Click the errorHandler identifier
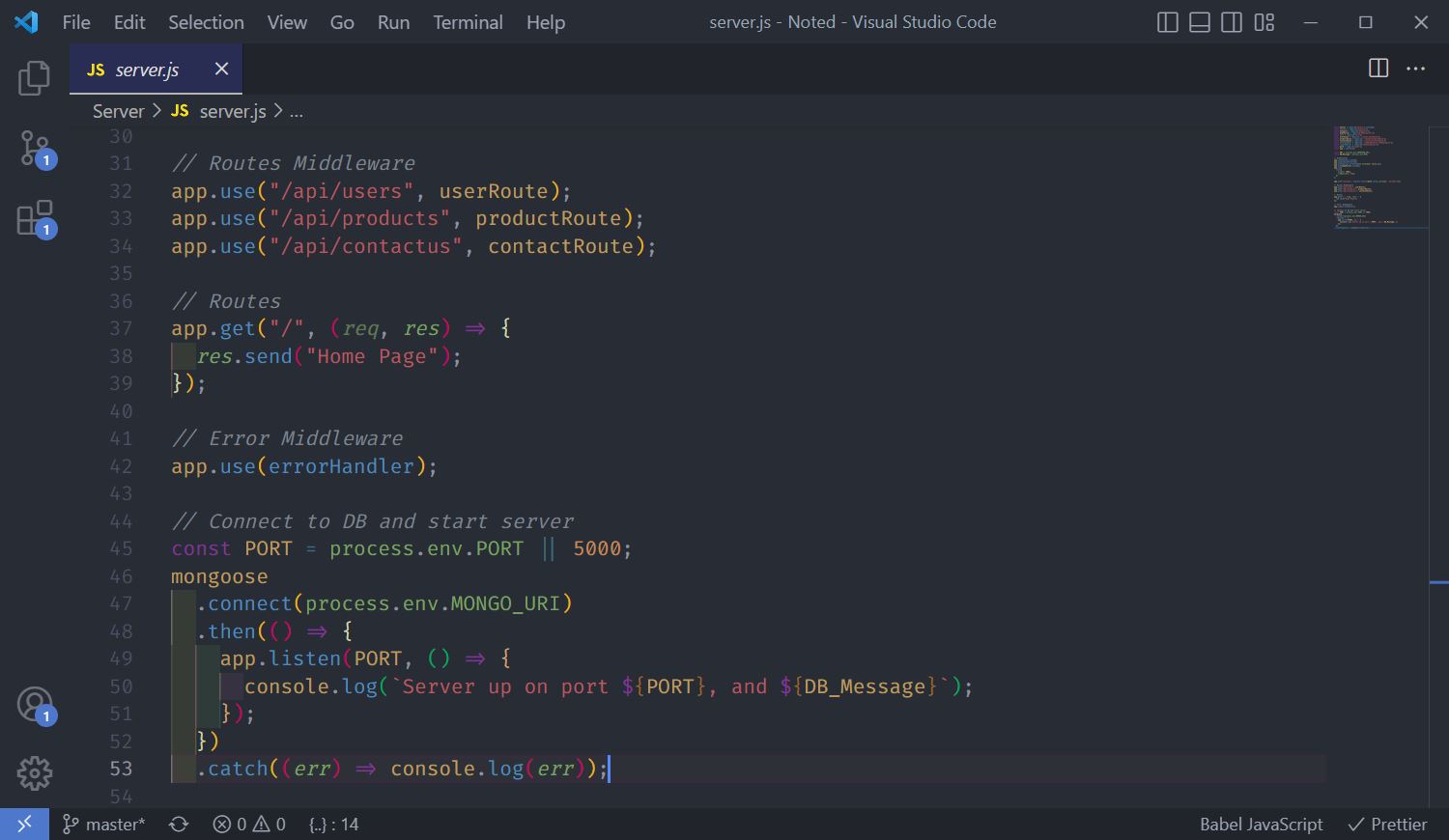 [341, 466]
